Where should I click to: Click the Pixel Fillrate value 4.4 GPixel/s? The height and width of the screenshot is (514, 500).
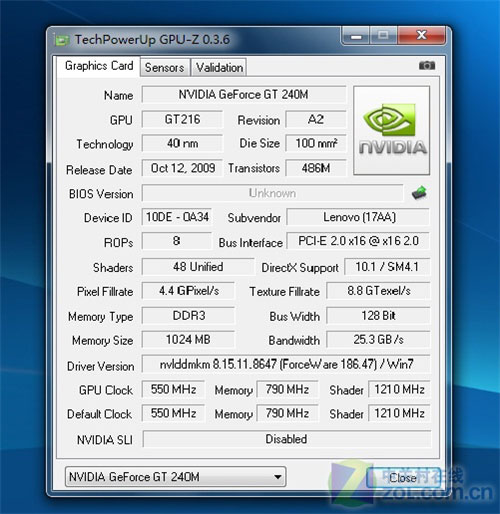point(188,291)
